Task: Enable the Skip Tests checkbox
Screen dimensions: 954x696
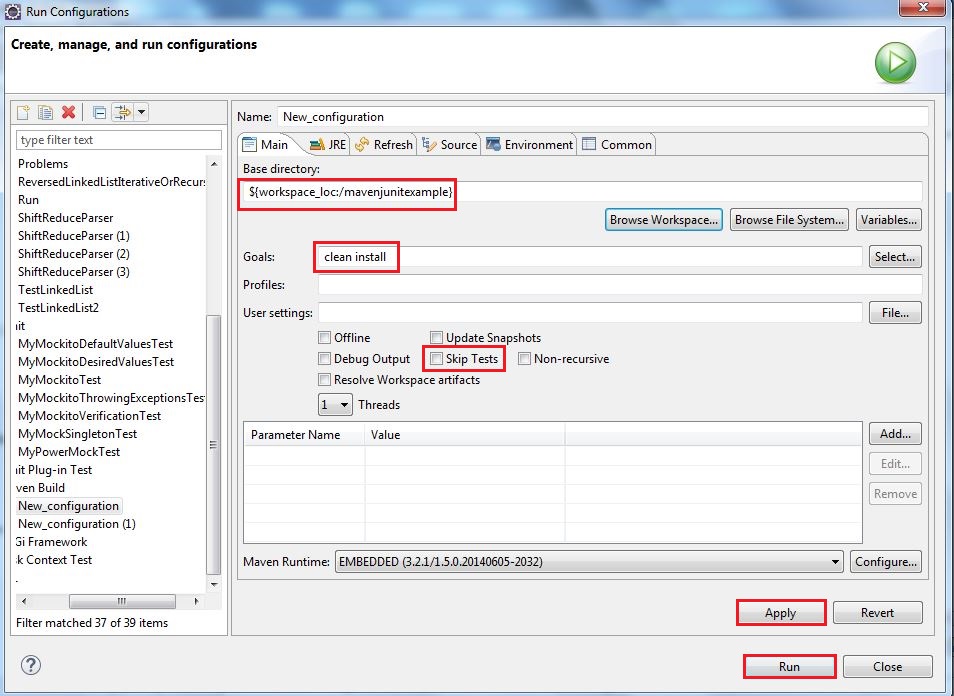Action: click(x=437, y=358)
